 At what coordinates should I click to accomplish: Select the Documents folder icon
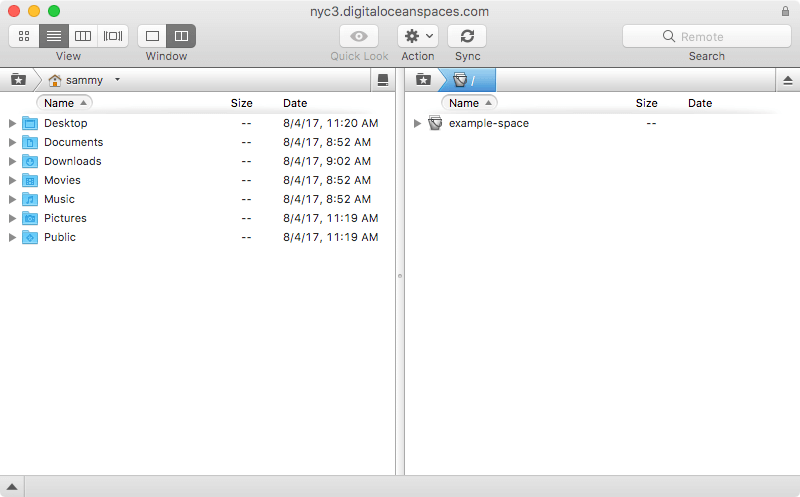[30, 142]
